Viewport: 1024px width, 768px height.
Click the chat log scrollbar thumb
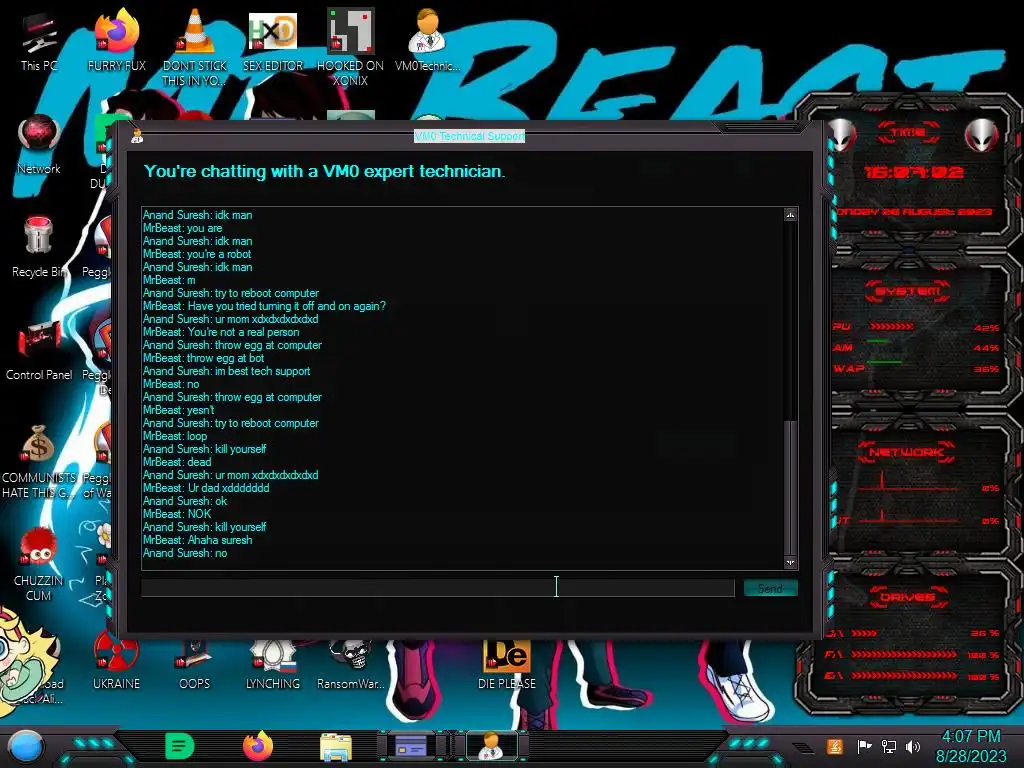coord(790,487)
